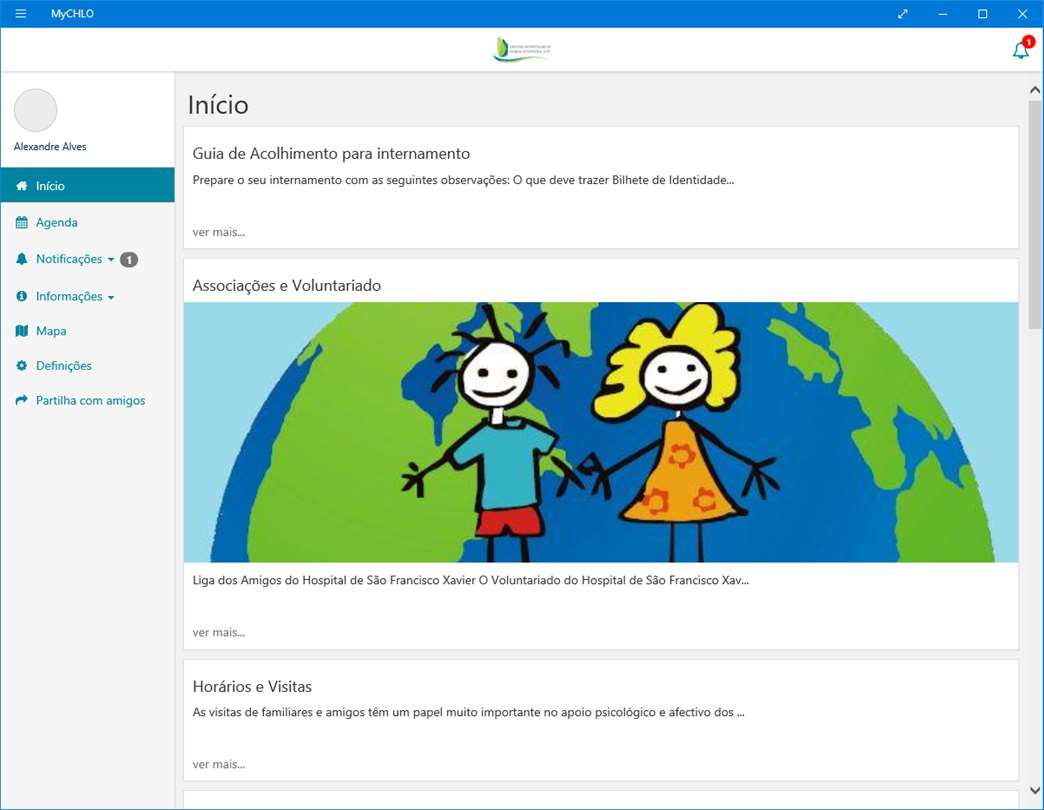Image resolution: width=1044 pixels, height=810 pixels.
Task: Click the Agenda calendar icon
Action: coord(21,222)
